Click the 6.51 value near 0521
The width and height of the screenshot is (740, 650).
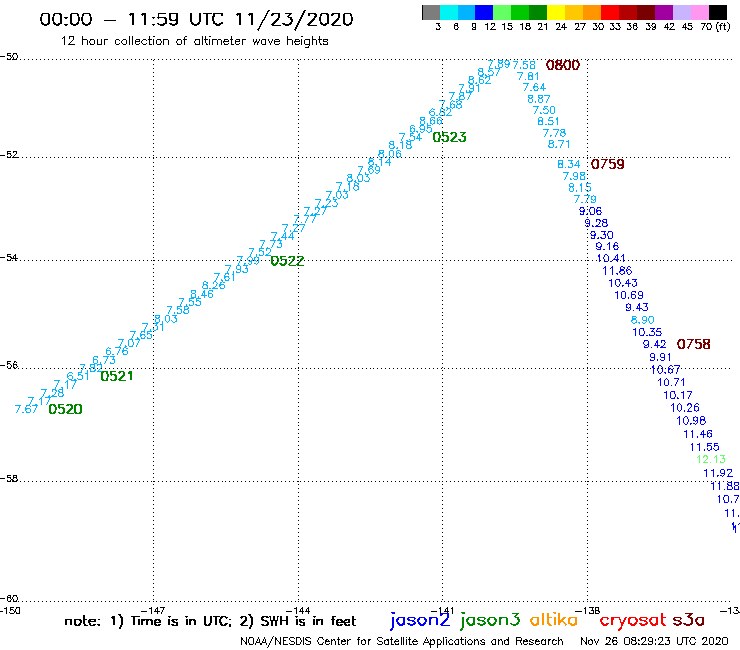click(78, 376)
